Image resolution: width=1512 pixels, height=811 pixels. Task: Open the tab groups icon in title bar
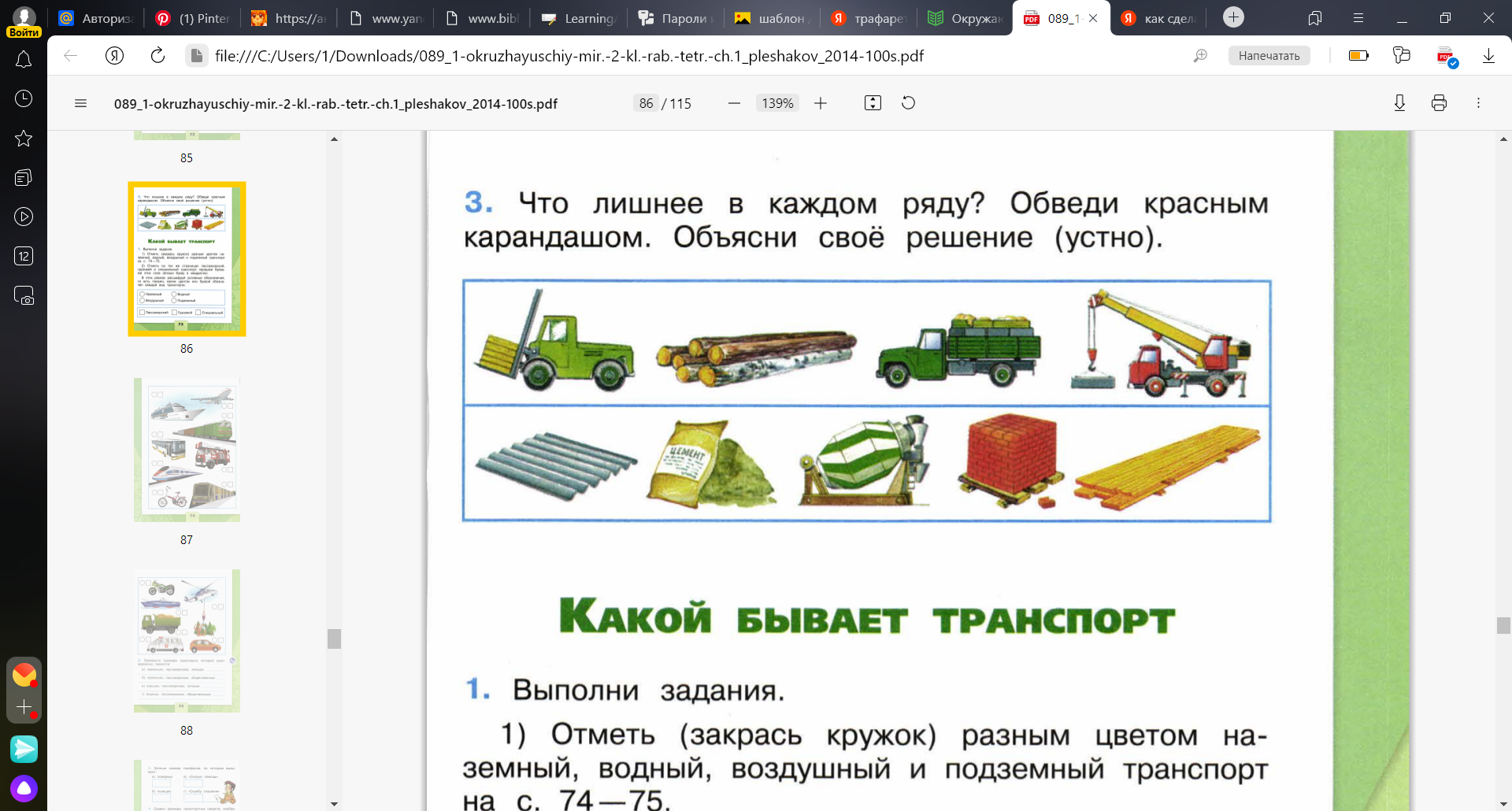1314,18
